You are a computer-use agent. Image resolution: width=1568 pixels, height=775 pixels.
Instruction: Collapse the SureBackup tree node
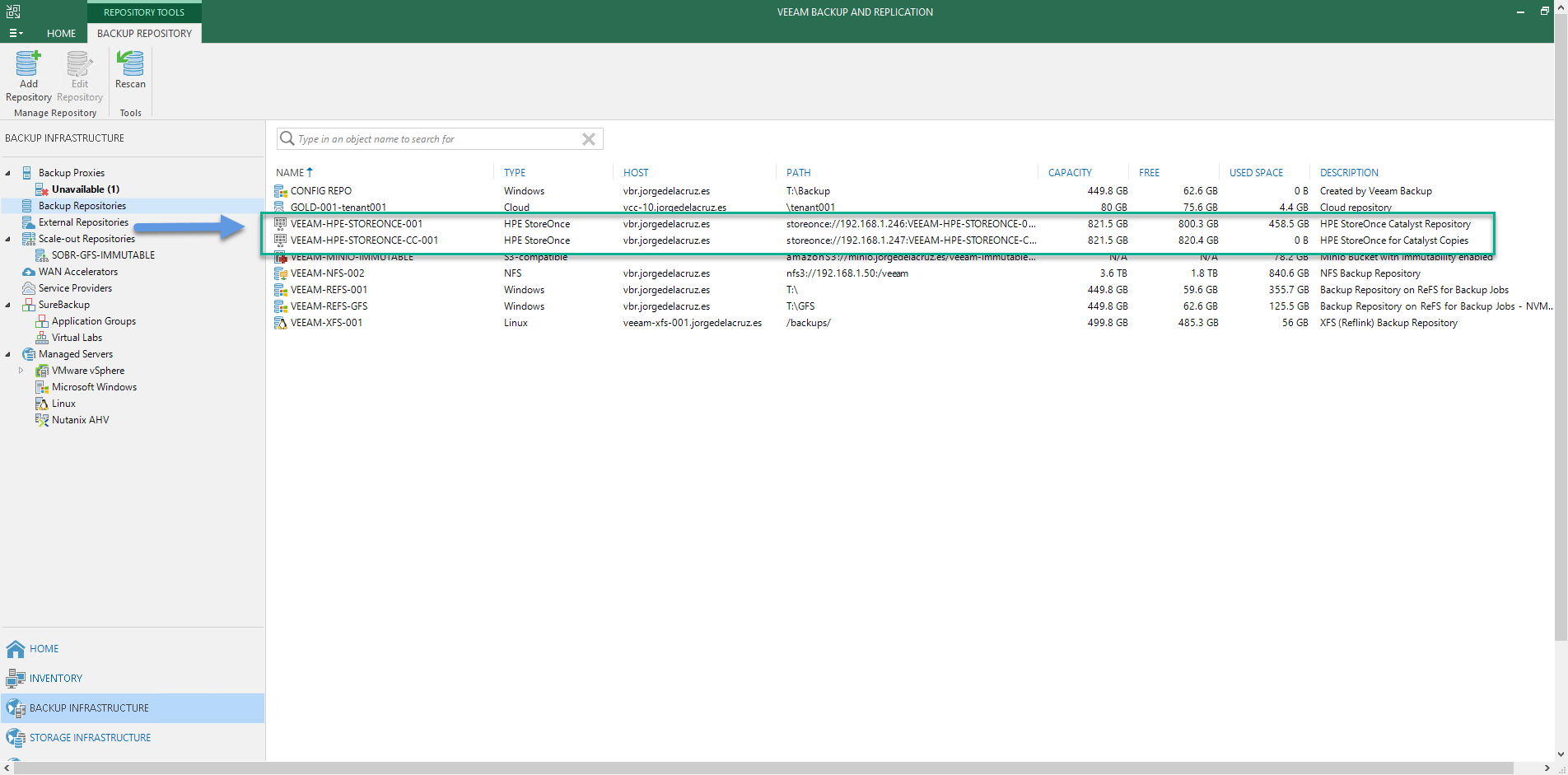pos(8,305)
